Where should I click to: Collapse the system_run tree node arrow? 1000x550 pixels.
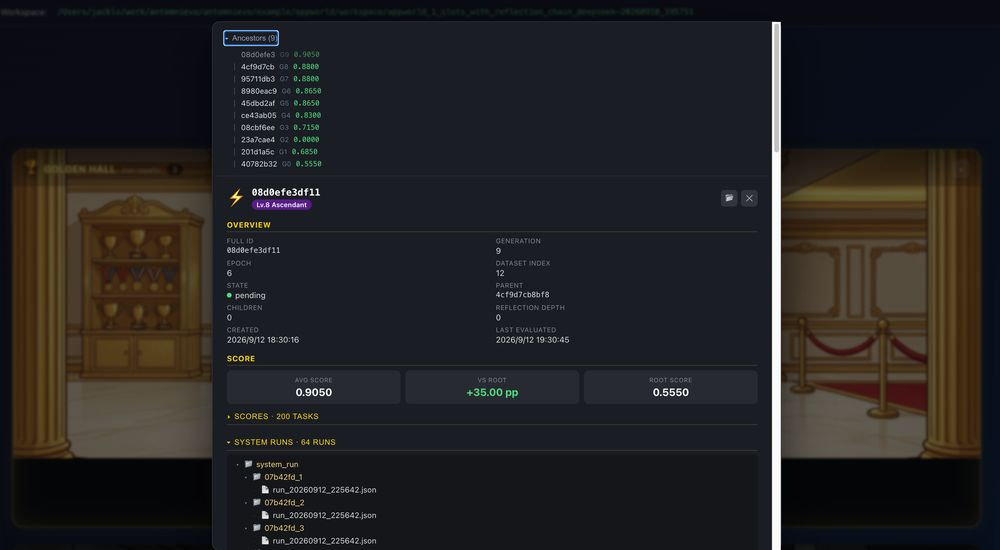pyautogui.click(x=238, y=465)
